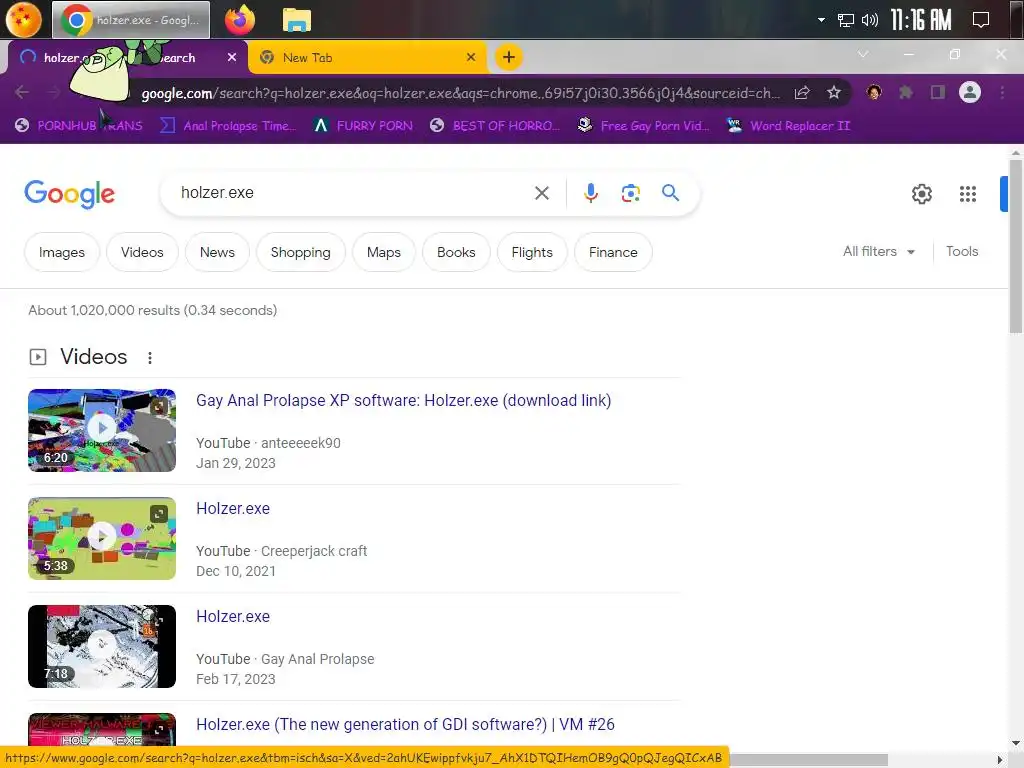1024x768 pixels.
Task: Open Videos section three-dot options
Action: coord(150,358)
